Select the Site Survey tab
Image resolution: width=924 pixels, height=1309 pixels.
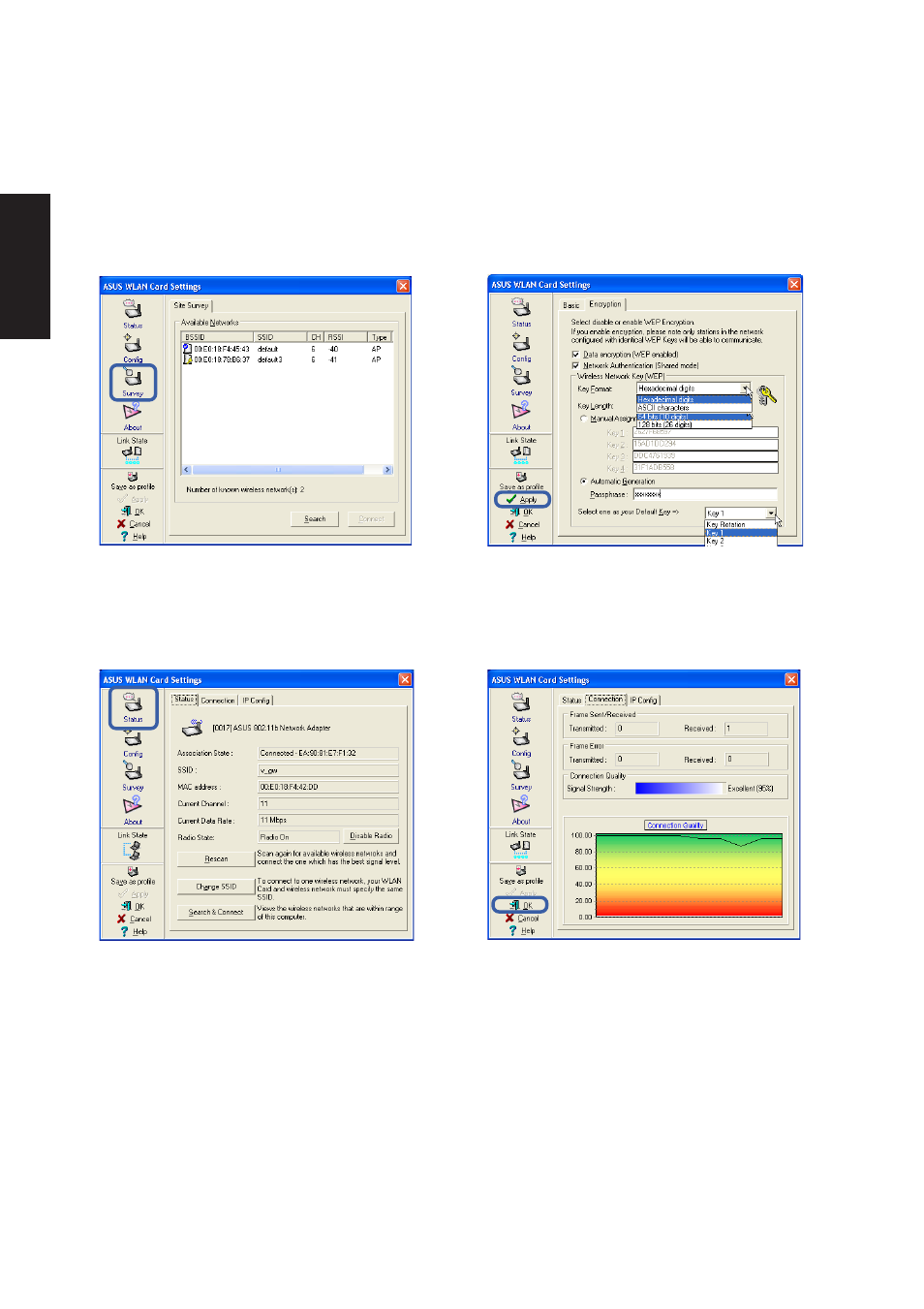click(191, 305)
